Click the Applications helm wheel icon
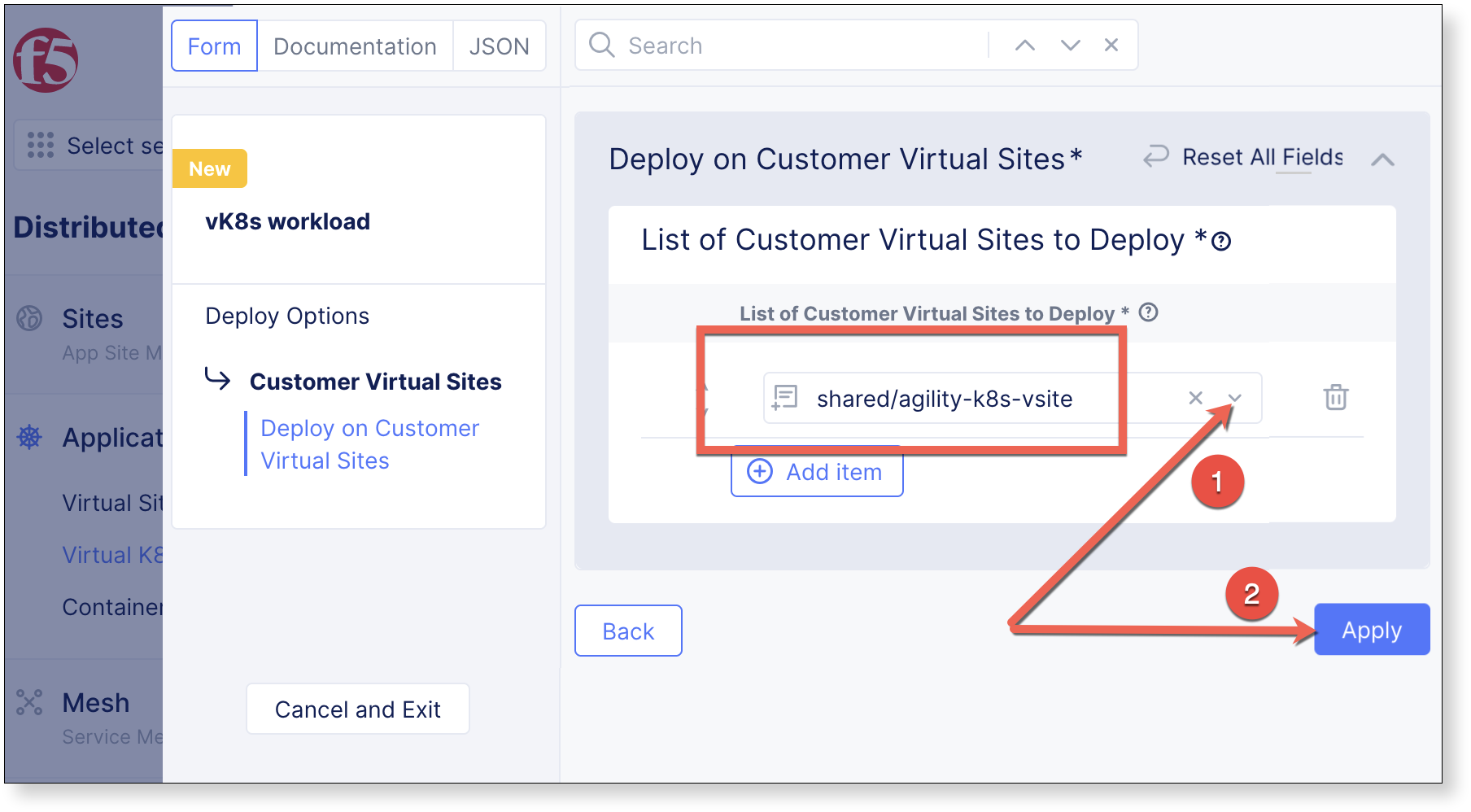Image resolution: width=1471 pixels, height=812 pixels. [29, 437]
